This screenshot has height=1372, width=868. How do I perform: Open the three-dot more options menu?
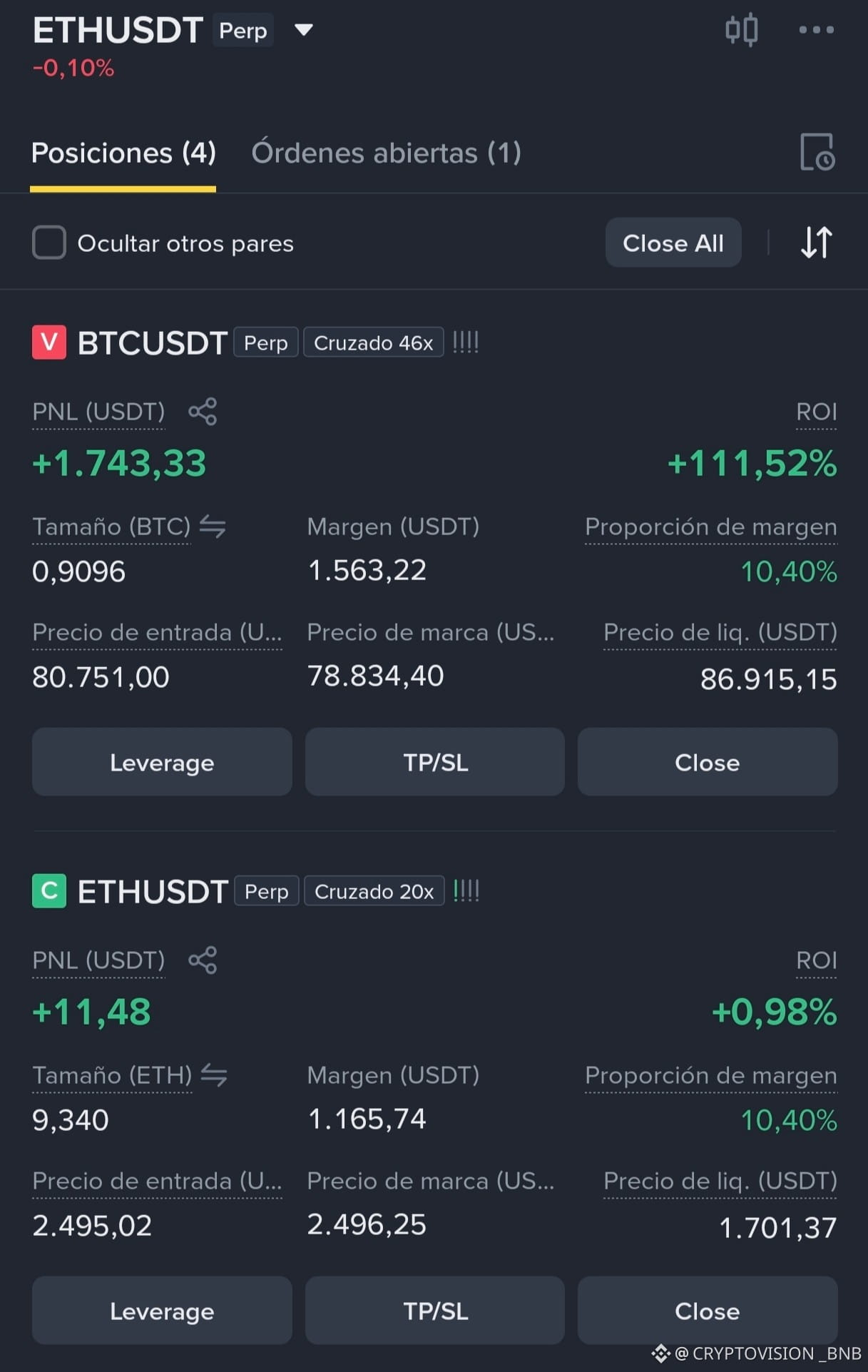tap(816, 30)
